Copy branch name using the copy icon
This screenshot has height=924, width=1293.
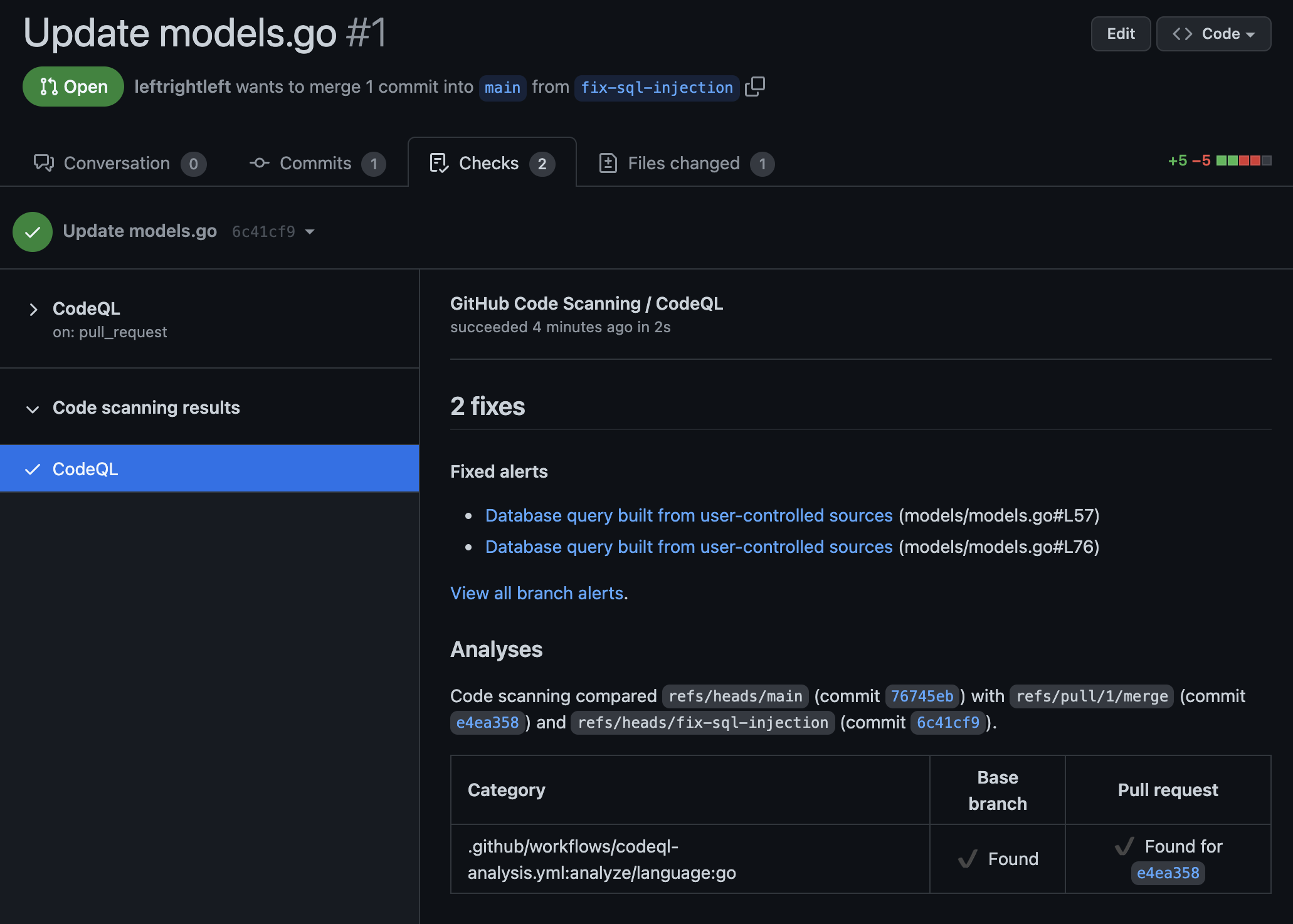755,87
